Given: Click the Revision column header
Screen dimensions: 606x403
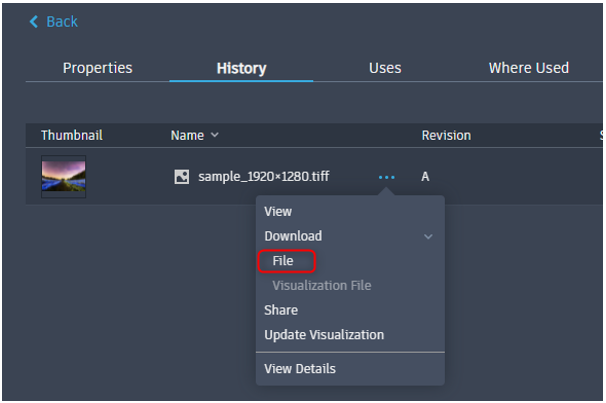Looking at the screenshot, I should (x=446, y=136).
